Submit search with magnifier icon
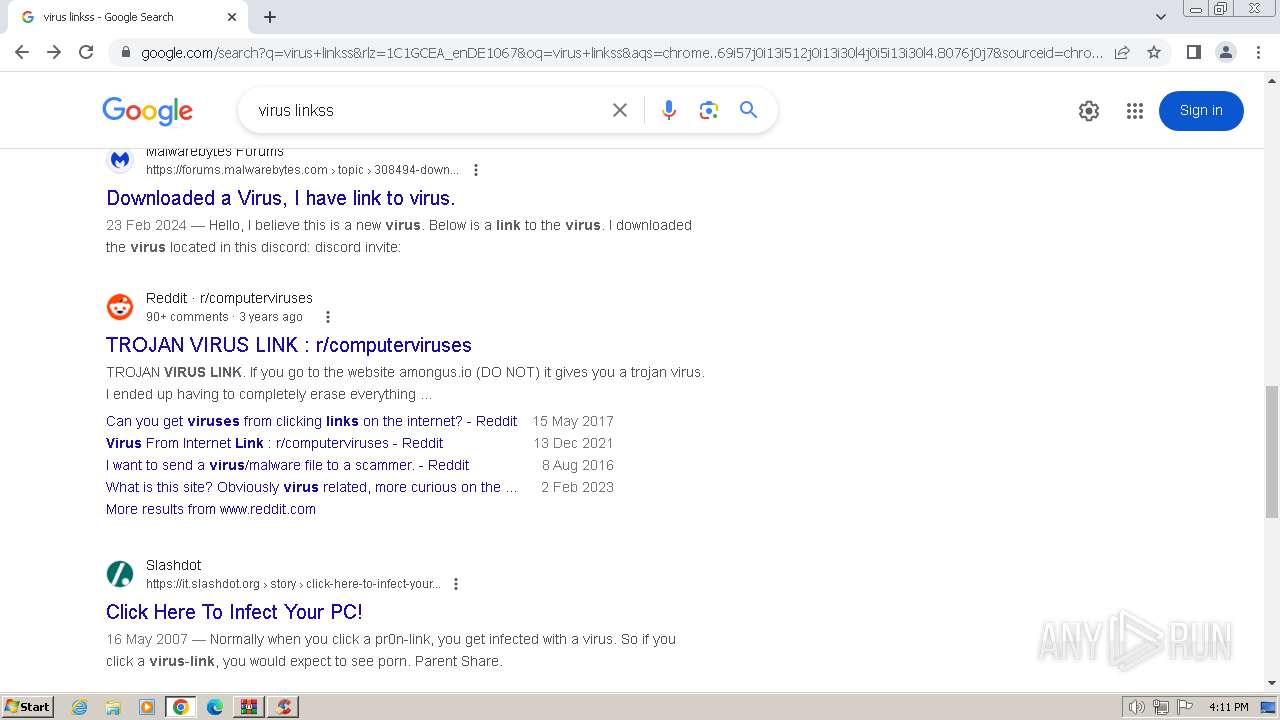1280x720 pixels. (748, 110)
